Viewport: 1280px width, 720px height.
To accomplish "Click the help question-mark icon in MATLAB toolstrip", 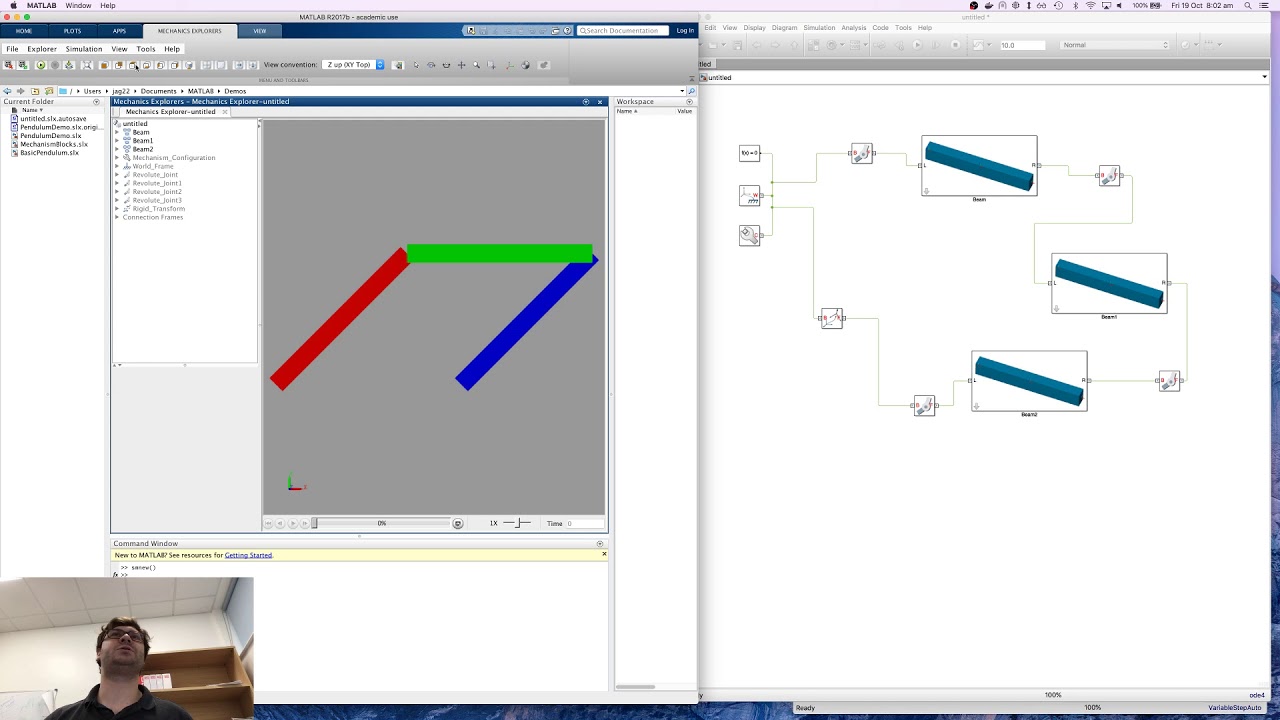I will coord(568,30).
